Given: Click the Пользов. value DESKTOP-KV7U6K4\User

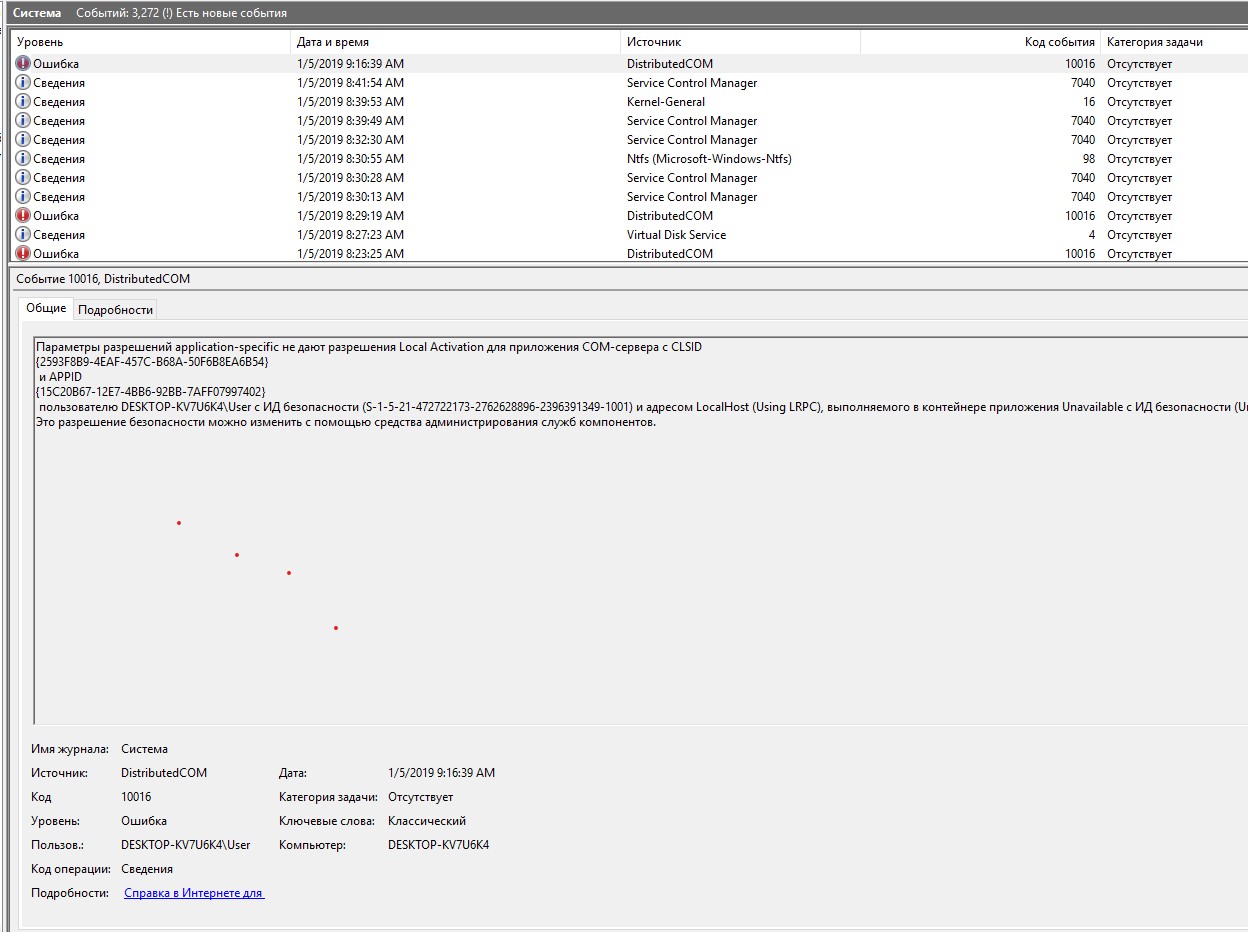Looking at the screenshot, I should pyautogui.click(x=186, y=845).
